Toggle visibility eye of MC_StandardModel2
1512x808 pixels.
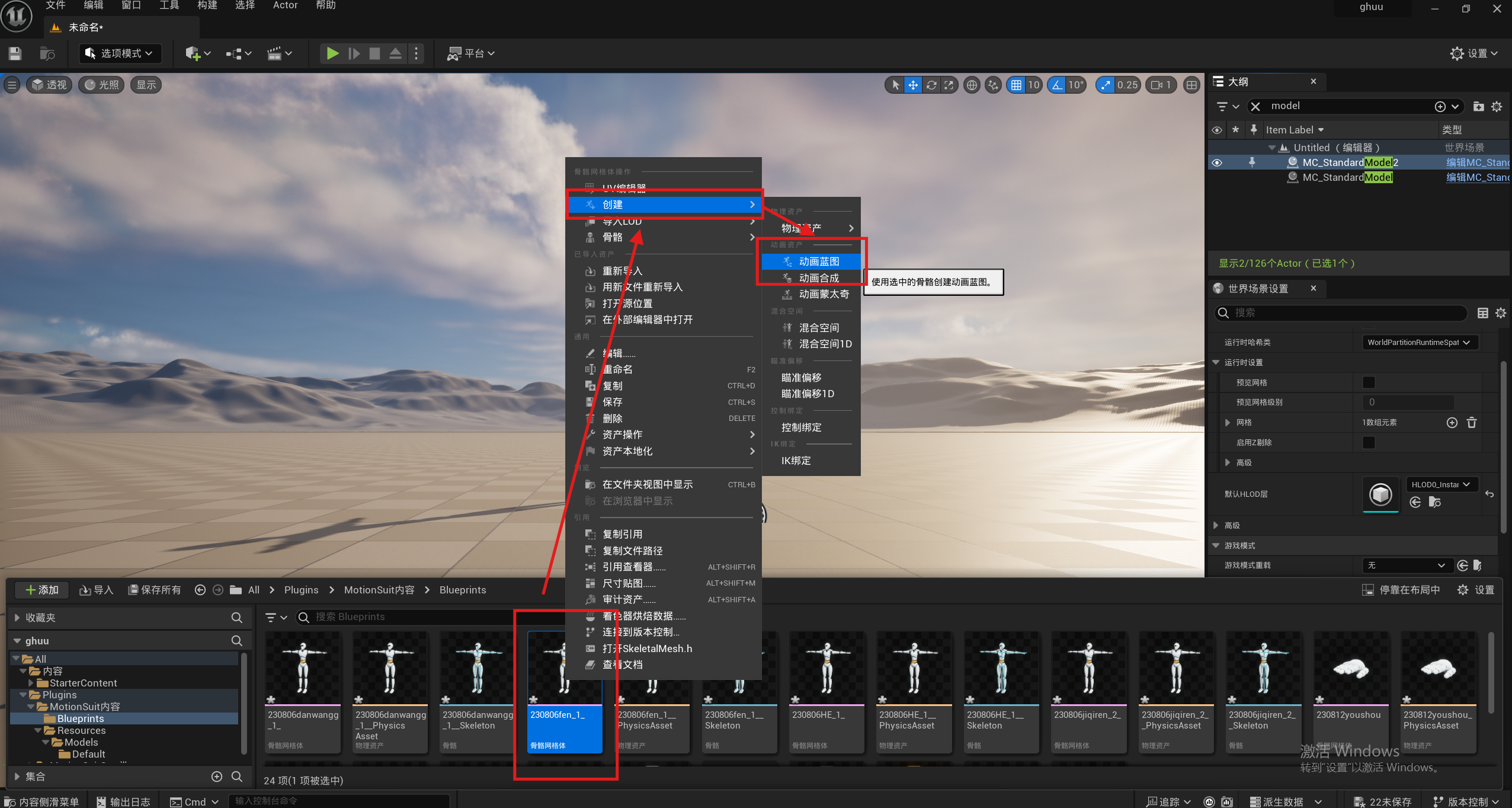pyautogui.click(x=1217, y=162)
